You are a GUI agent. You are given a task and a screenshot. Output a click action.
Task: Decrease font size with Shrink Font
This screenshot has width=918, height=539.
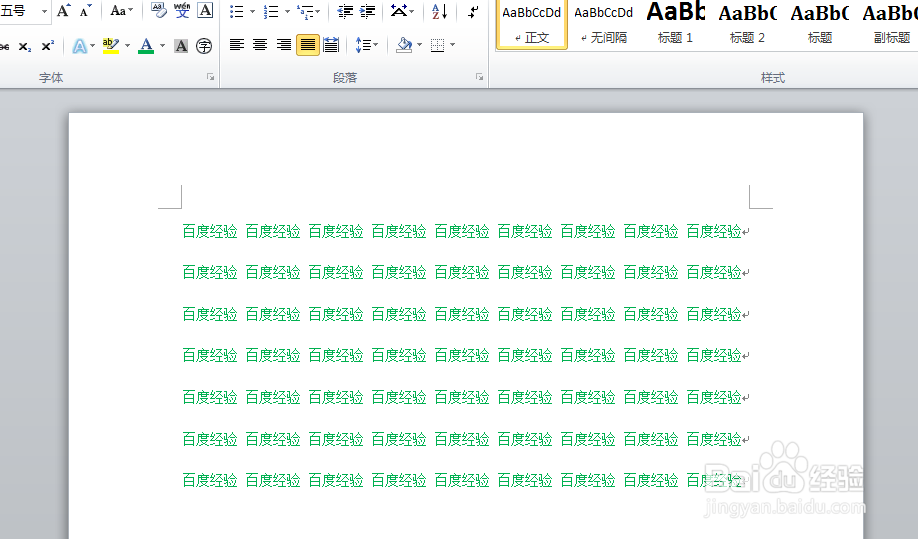click(x=85, y=11)
